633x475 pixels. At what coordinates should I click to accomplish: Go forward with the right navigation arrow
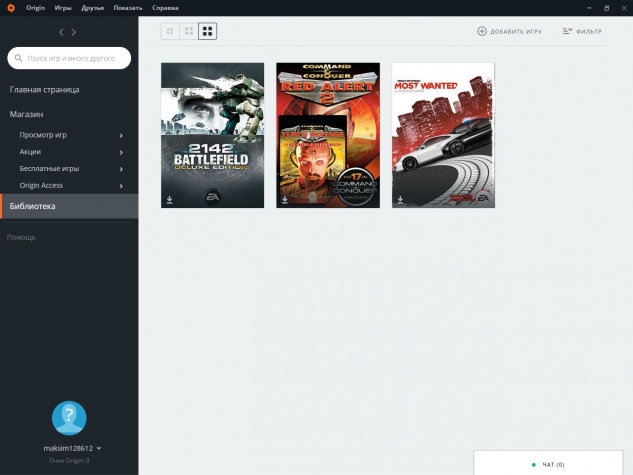point(73,32)
